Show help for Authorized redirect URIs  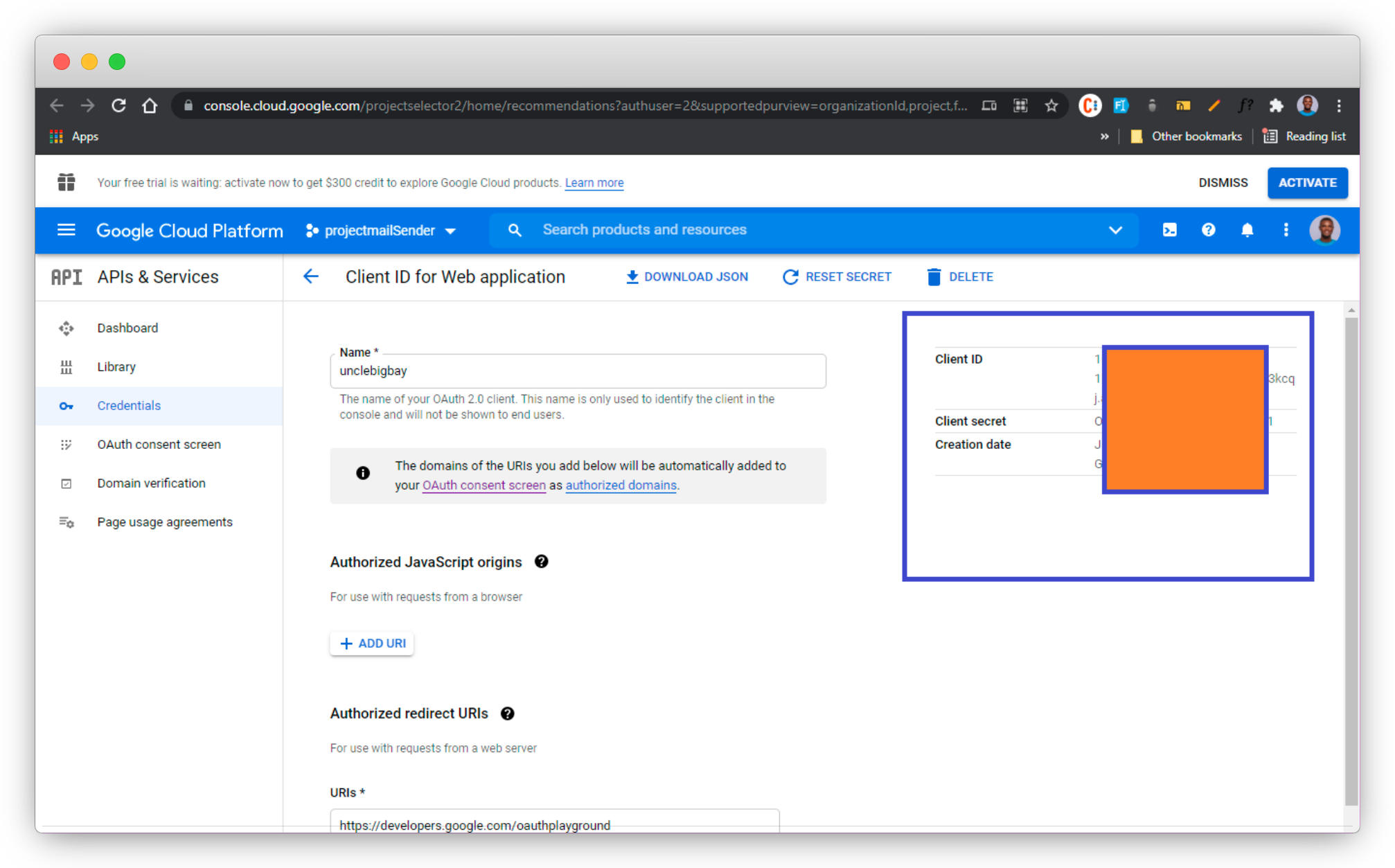point(508,714)
